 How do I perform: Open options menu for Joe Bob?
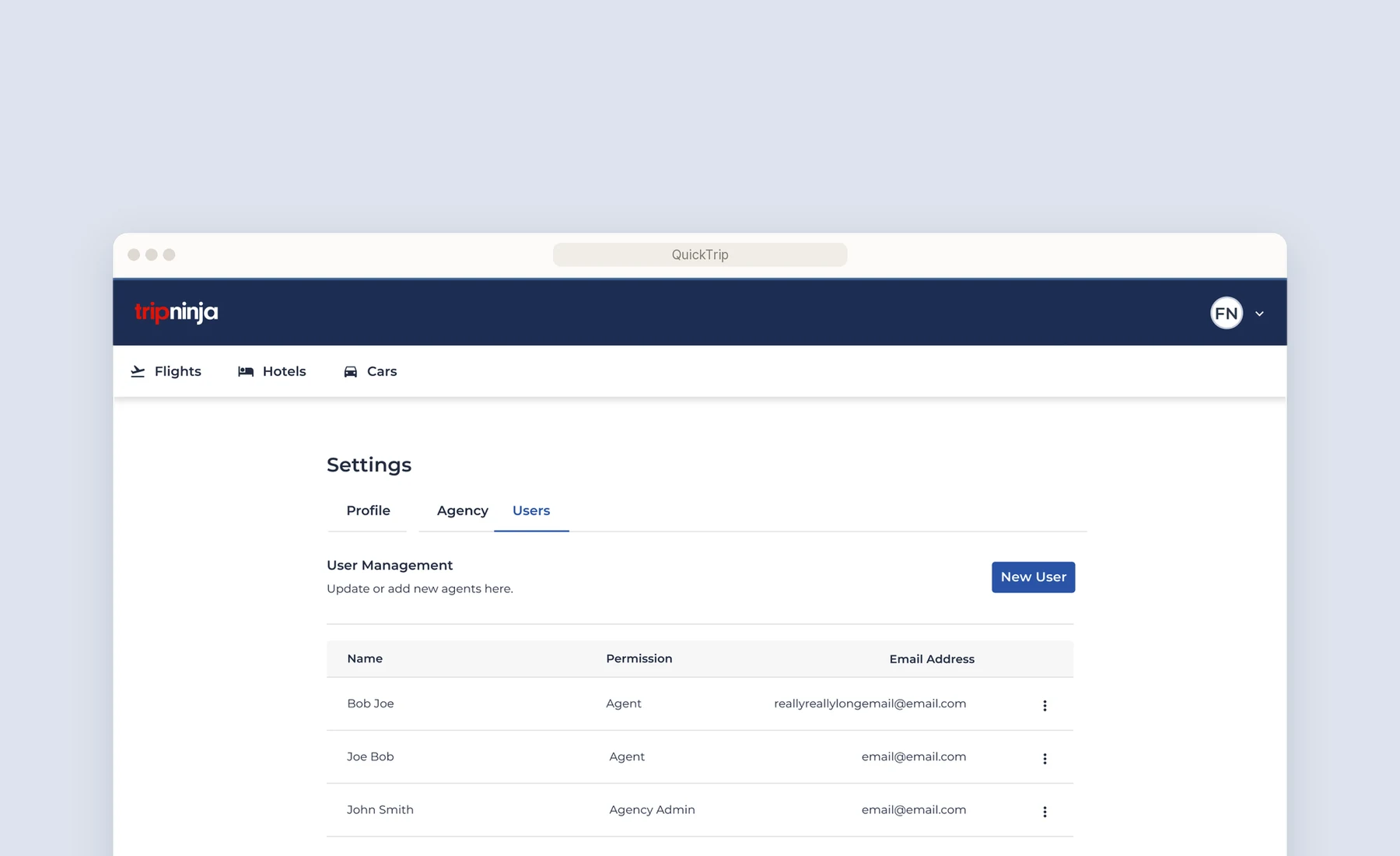click(1045, 758)
